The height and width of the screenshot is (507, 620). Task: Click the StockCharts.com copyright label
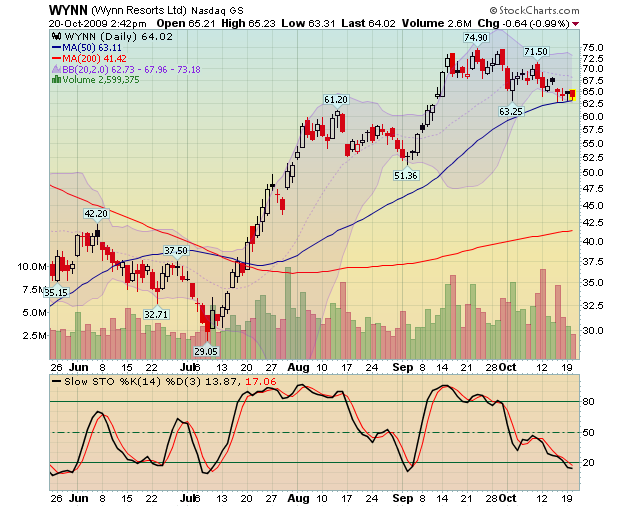[x=534, y=10]
